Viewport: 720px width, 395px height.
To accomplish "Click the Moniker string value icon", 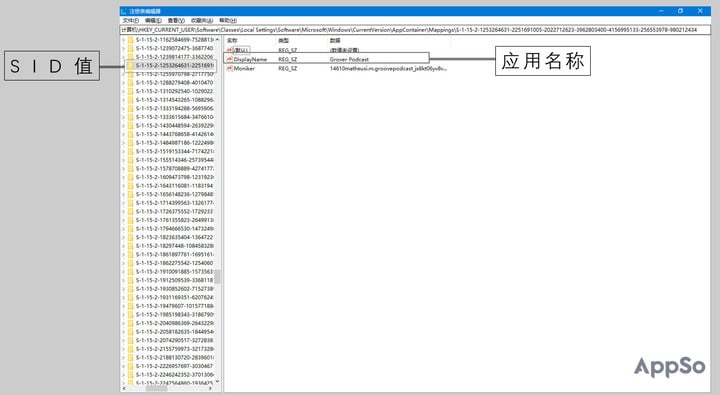I will (x=230, y=68).
